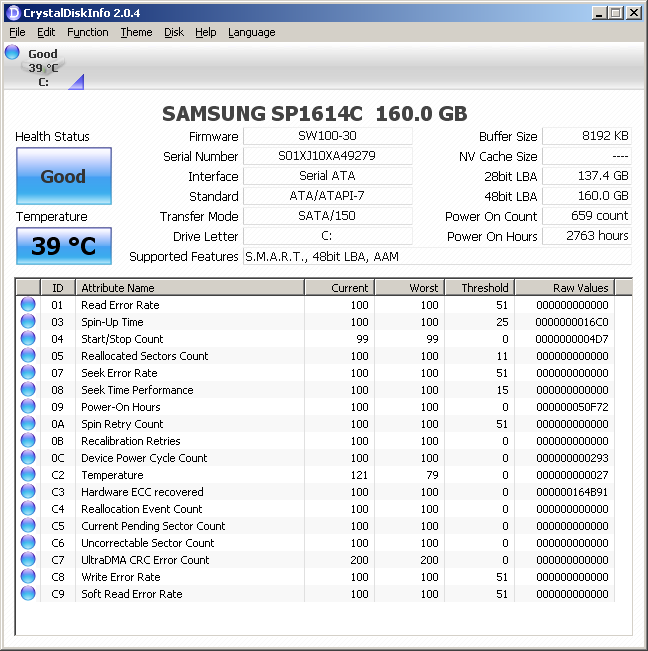Click raw value 0000000016C0

pos(572,322)
